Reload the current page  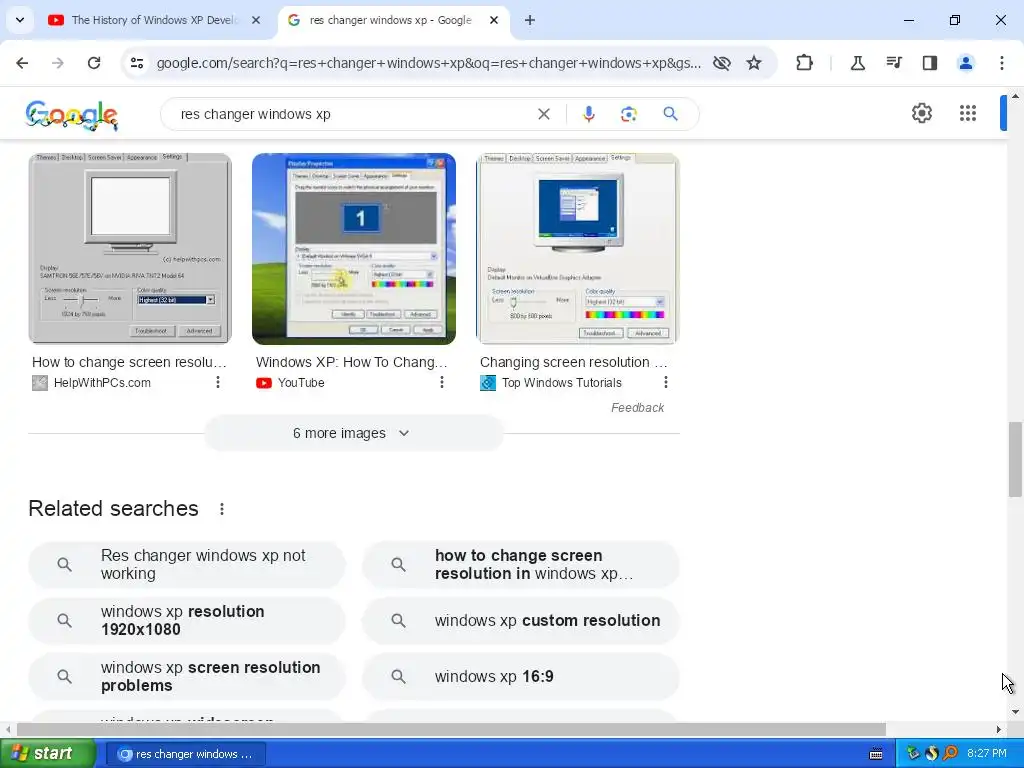(x=94, y=63)
